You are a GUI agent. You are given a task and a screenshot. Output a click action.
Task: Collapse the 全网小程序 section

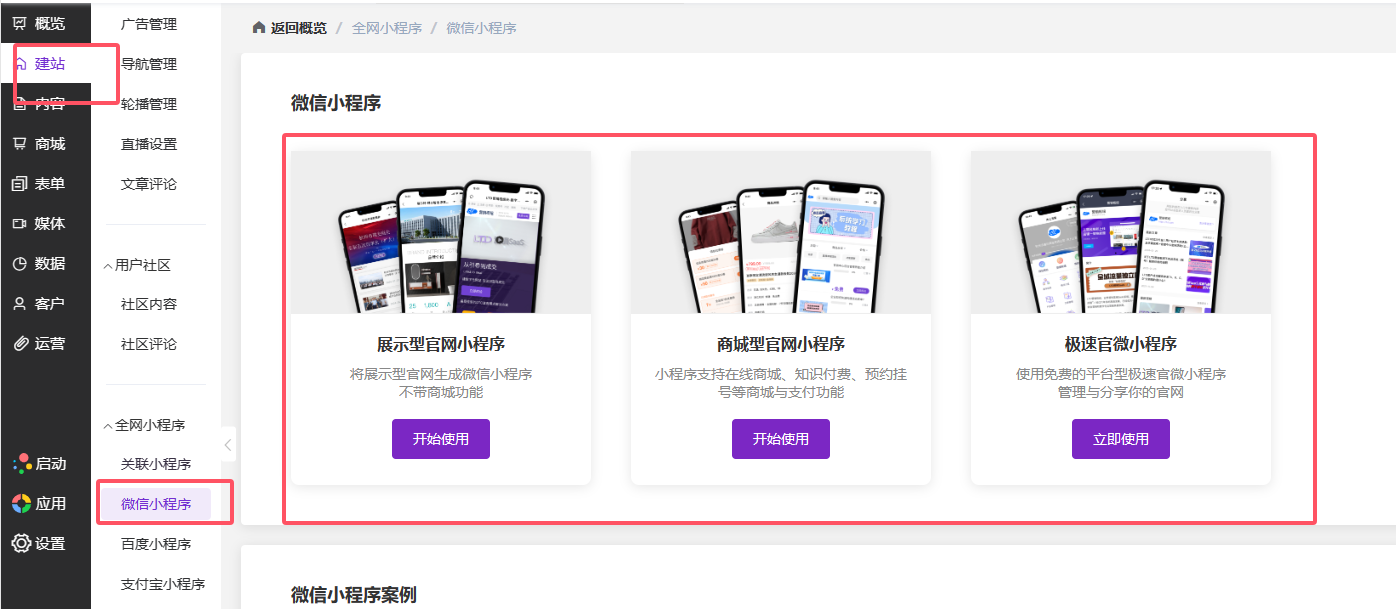coord(108,426)
